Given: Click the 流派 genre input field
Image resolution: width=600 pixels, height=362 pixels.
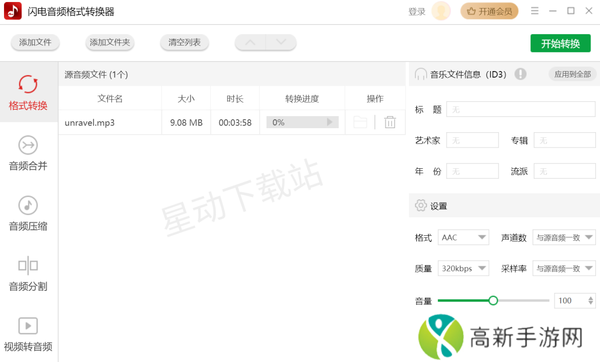Looking at the screenshot, I should (x=565, y=171).
